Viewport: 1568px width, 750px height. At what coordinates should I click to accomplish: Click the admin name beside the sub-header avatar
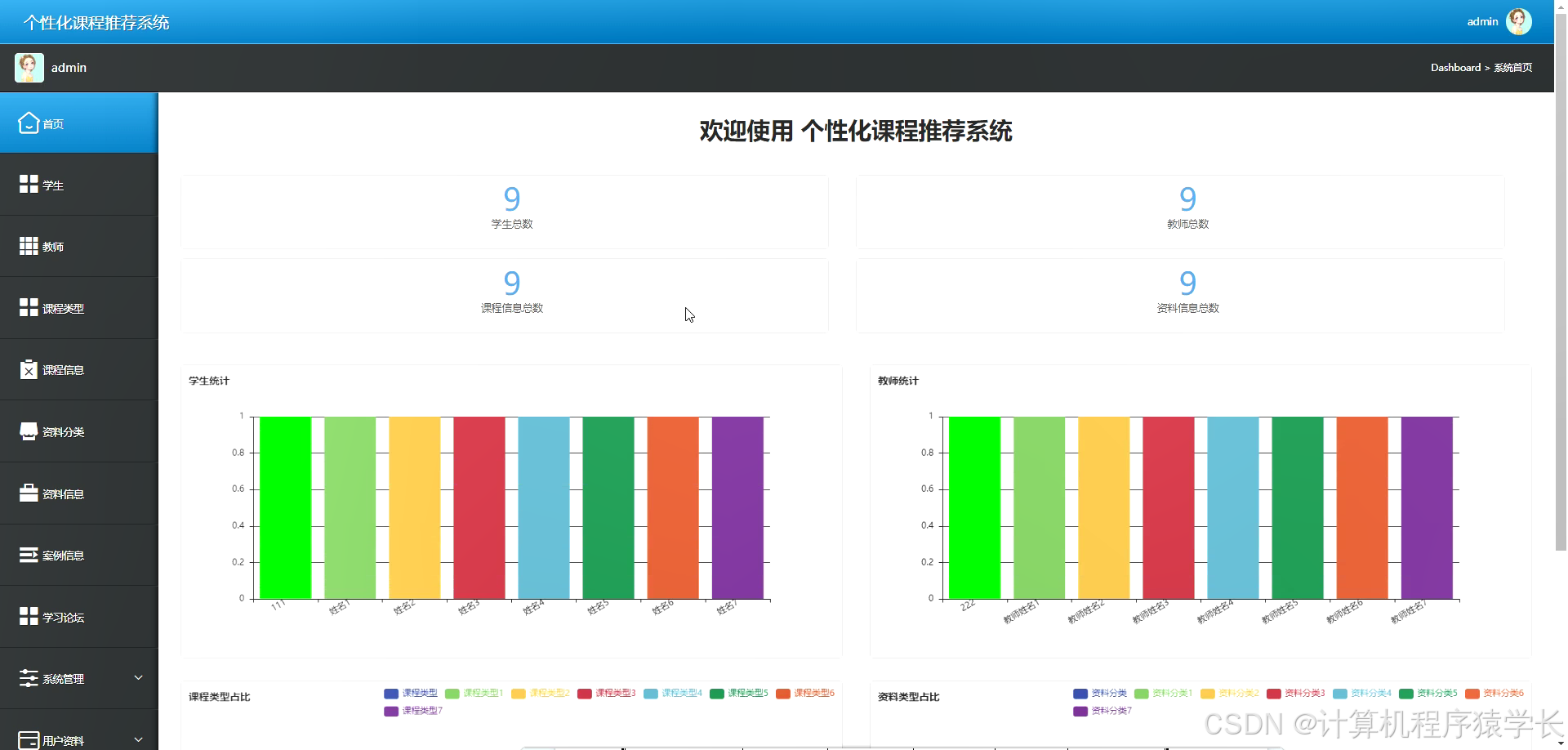tap(69, 67)
